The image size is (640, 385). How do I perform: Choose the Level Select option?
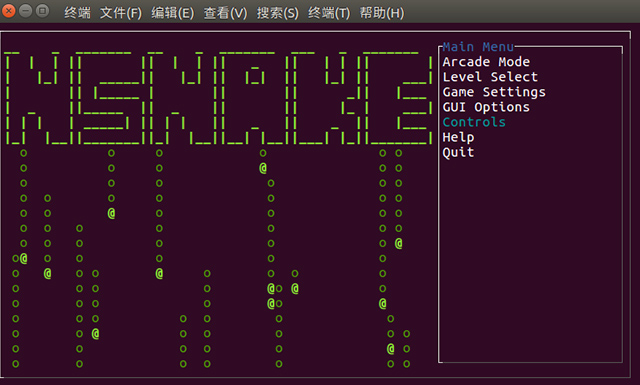coord(490,77)
